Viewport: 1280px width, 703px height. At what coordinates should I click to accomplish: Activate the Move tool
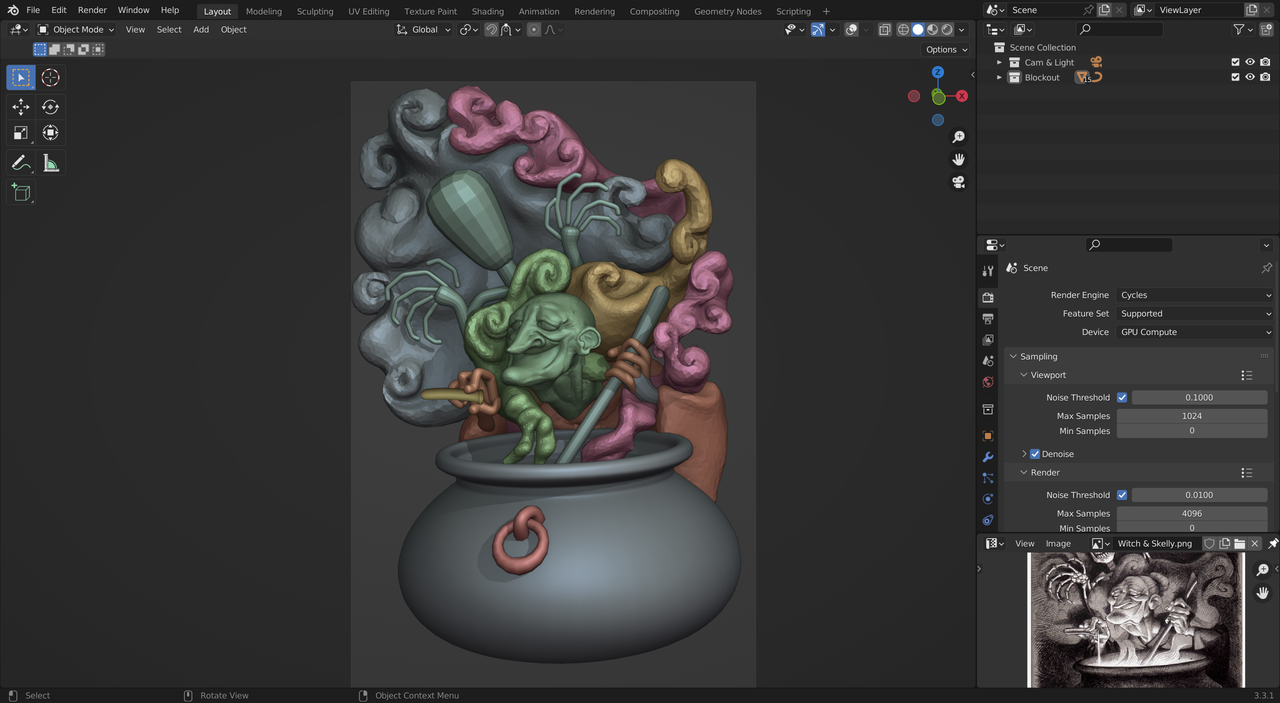click(21, 107)
